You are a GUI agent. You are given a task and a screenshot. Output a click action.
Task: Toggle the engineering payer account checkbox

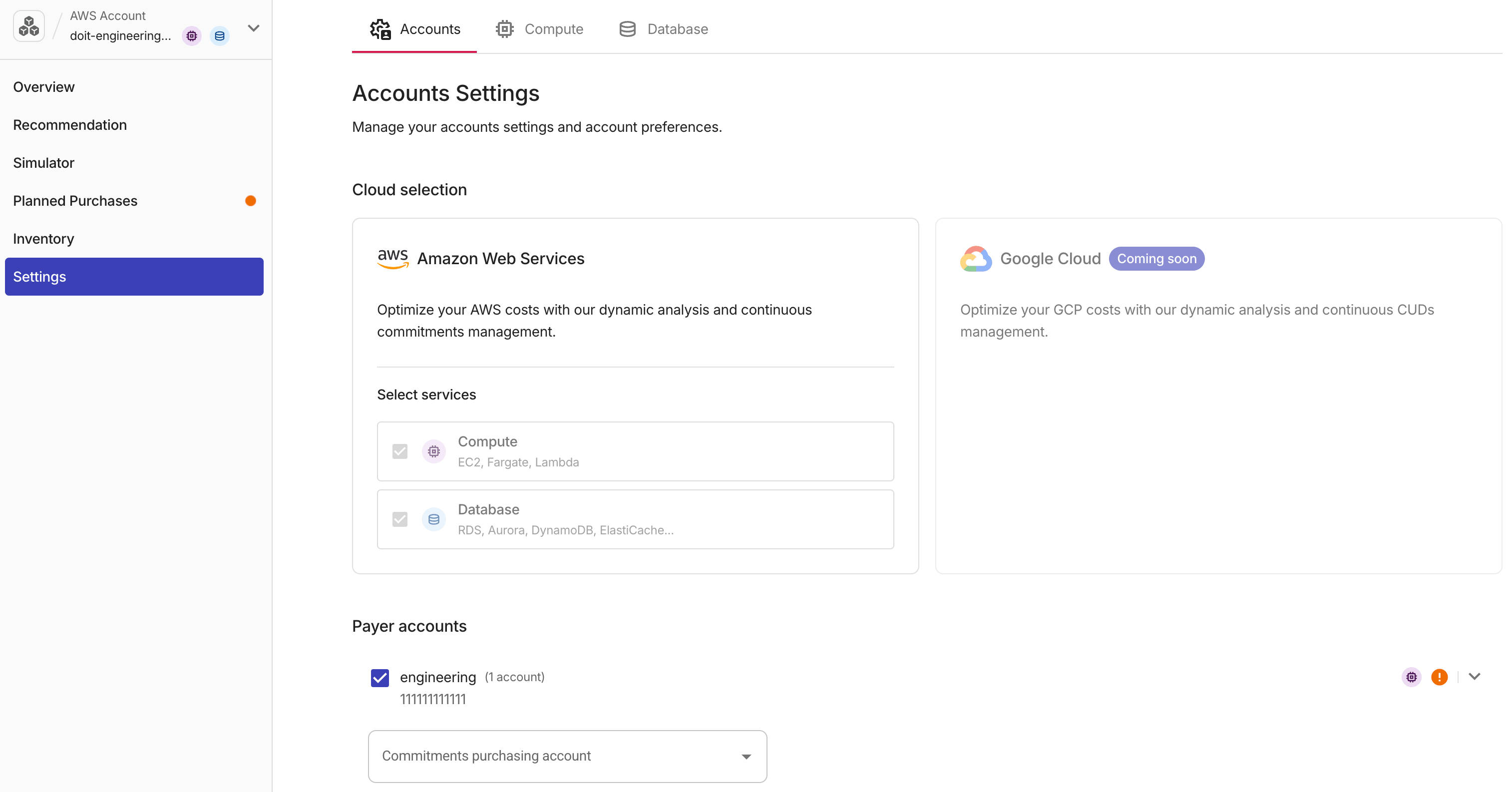380,678
